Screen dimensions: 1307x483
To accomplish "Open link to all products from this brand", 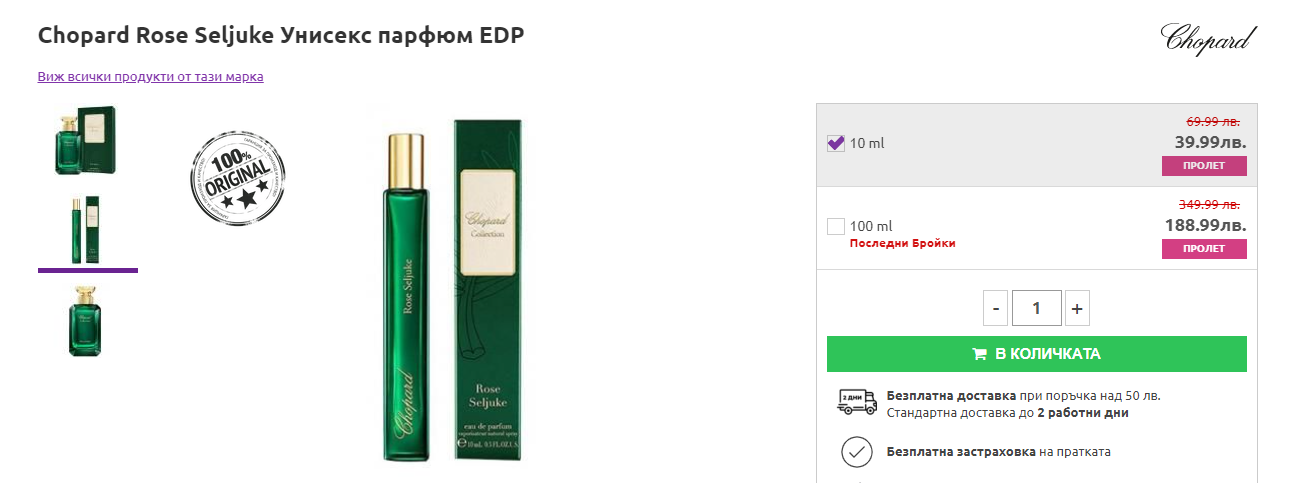I will click(150, 76).
